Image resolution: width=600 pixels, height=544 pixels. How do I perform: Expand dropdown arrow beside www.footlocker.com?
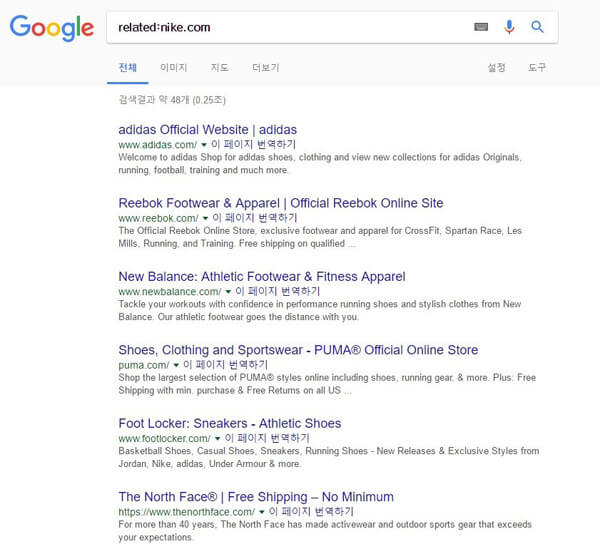click(x=218, y=439)
